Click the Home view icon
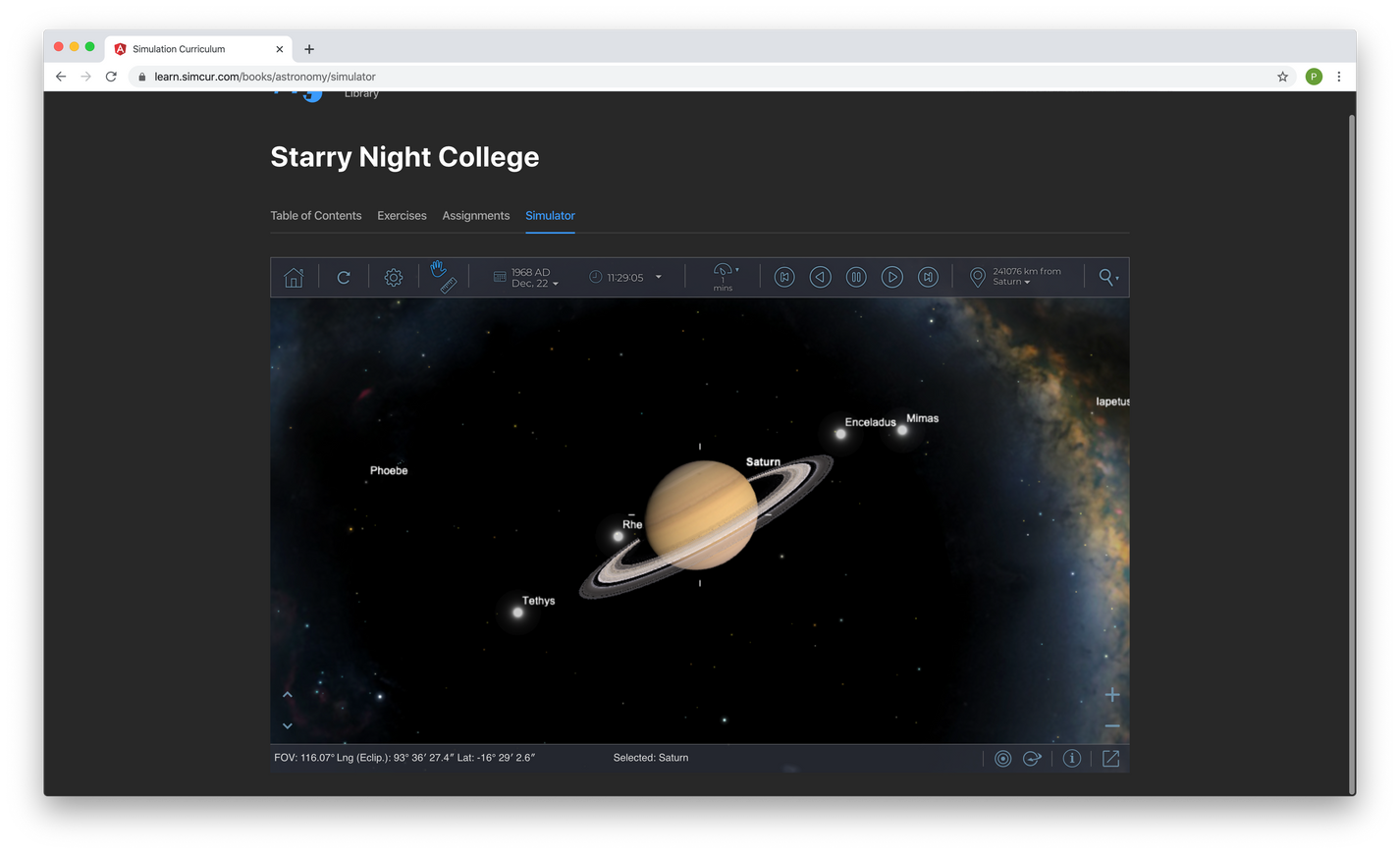Viewport: 1400px width, 854px height. coord(293,277)
